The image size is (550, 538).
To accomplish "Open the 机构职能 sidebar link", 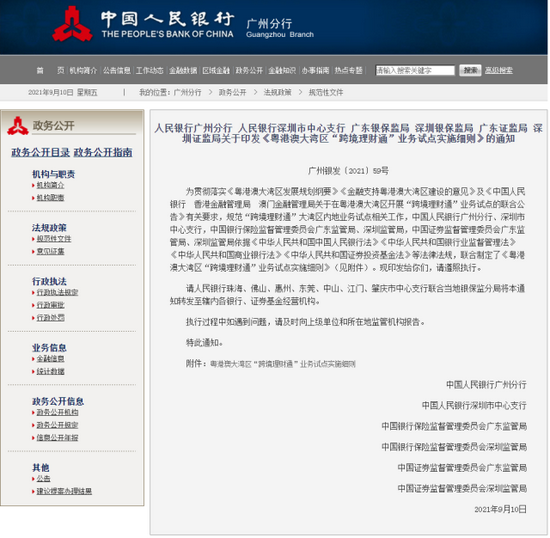I will [x=50, y=198].
